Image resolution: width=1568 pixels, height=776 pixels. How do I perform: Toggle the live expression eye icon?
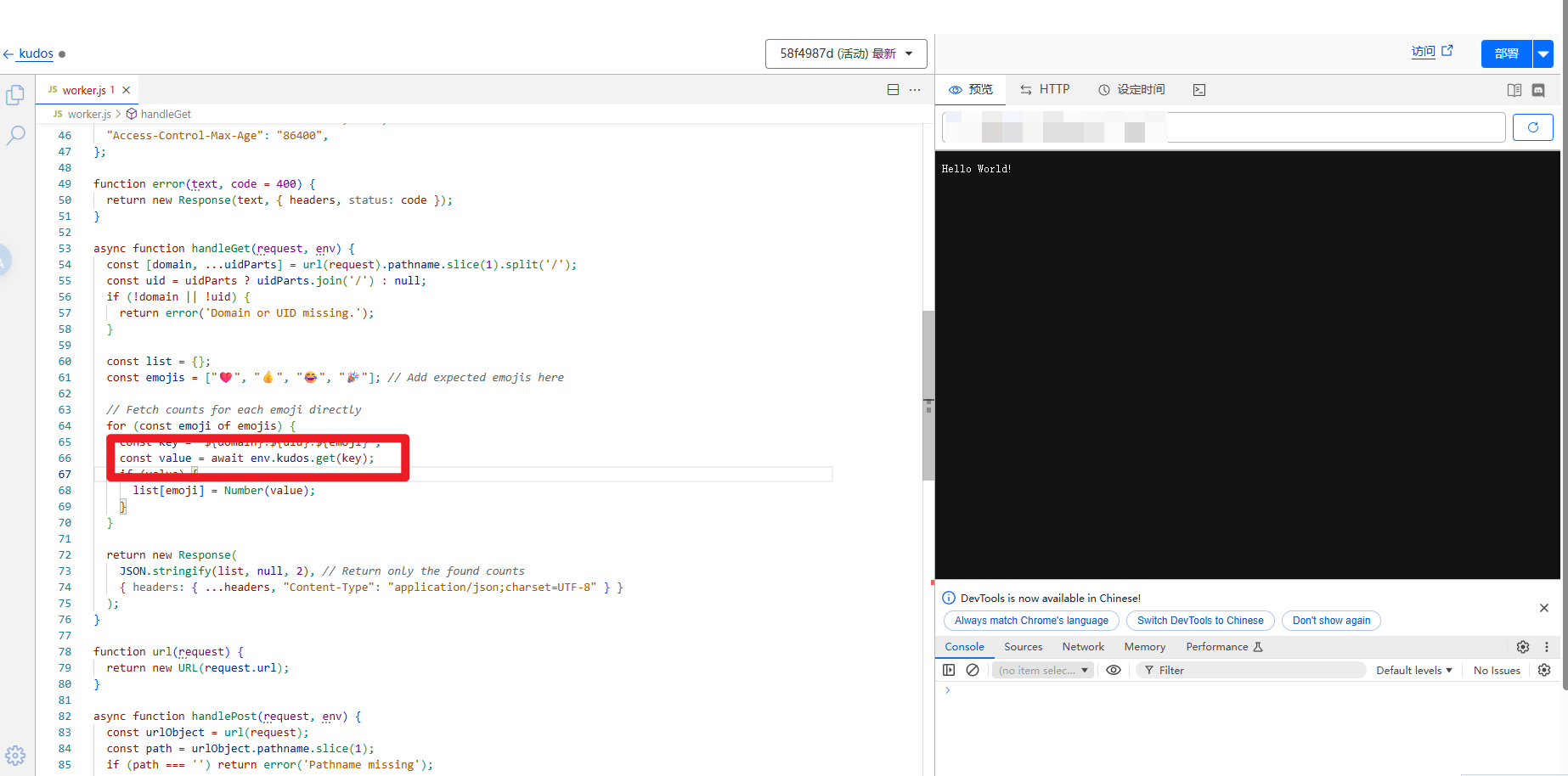(1113, 670)
